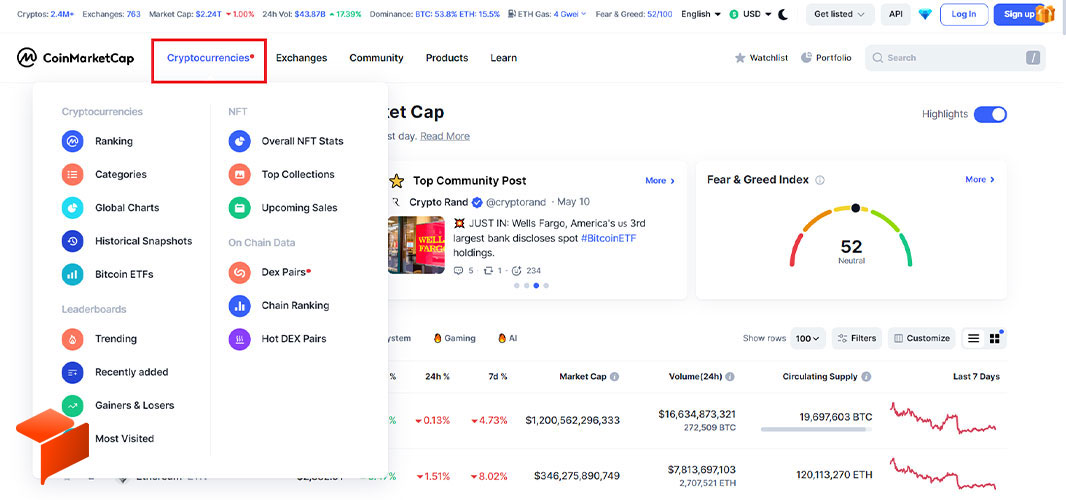Viewport: 1066px width, 500px height.
Task: Click the Most Visited menu entry
Action: (124, 439)
